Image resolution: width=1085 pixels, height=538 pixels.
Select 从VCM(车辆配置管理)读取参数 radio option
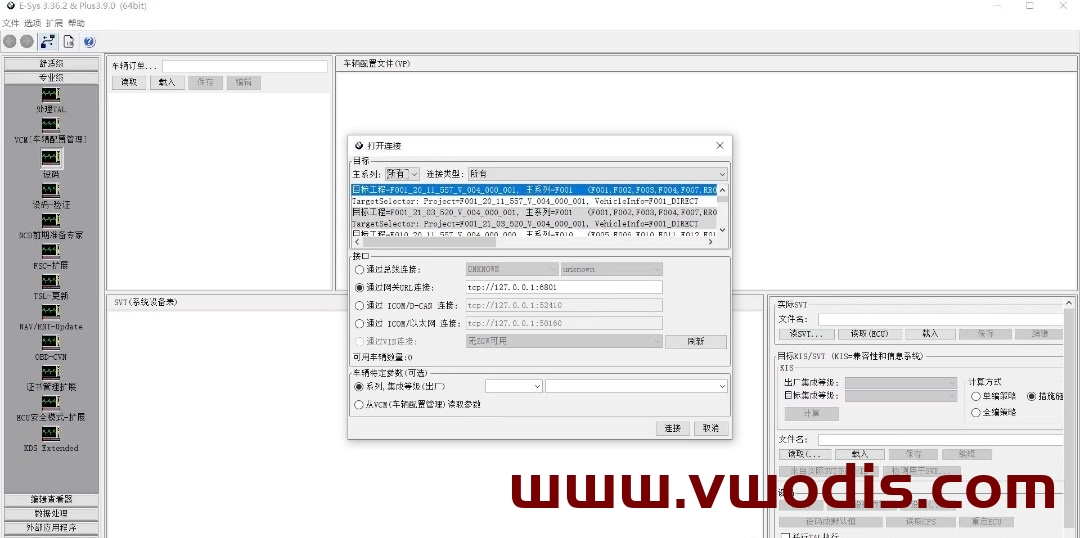point(359,404)
